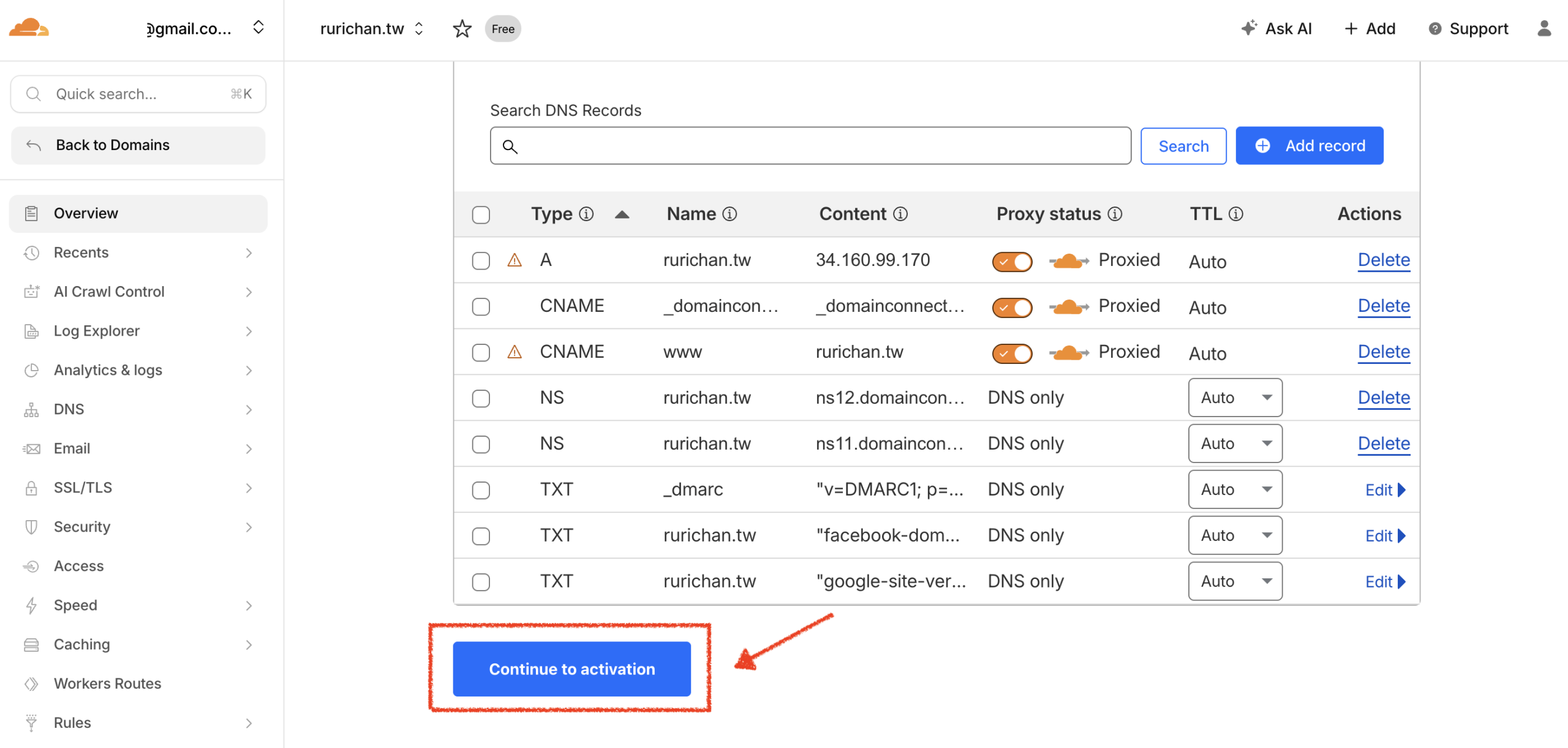Screen dimensions: 1568x748
Task: Toggle proxy for A record rurichan.tw
Action: click(x=1012, y=262)
